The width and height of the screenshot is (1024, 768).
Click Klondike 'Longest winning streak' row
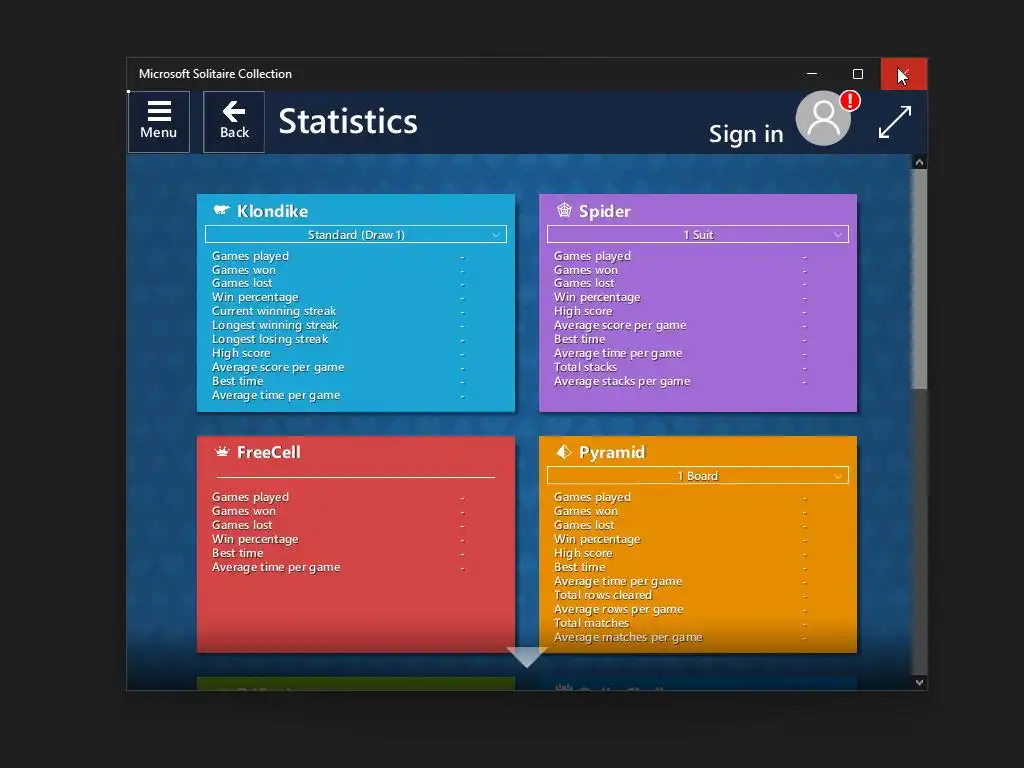pos(338,325)
